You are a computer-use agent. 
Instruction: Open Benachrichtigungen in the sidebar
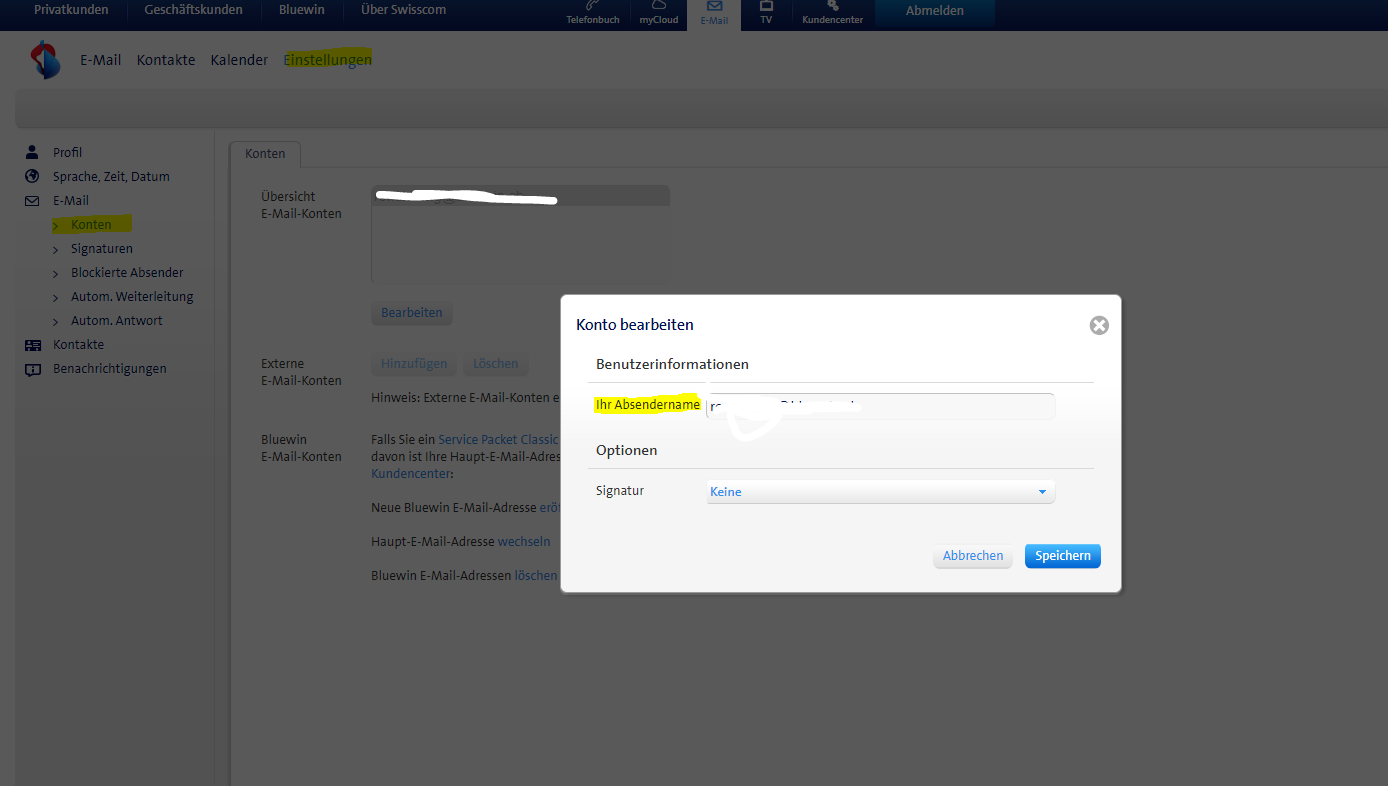tap(109, 369)
